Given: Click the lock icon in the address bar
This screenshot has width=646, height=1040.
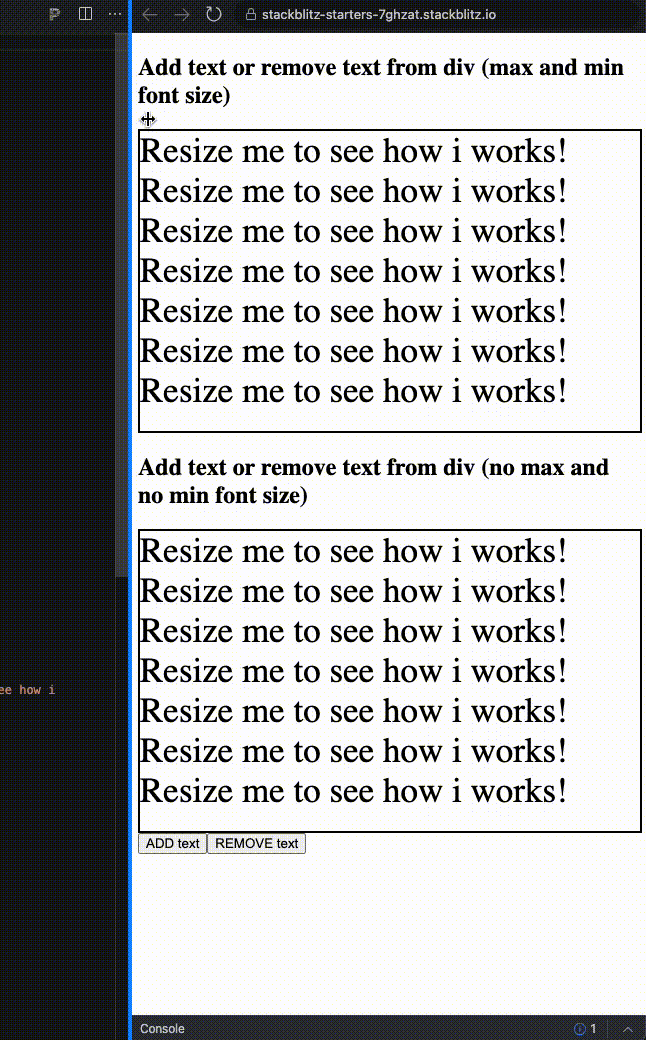Looking at the screenshot, I should point(250,15).
